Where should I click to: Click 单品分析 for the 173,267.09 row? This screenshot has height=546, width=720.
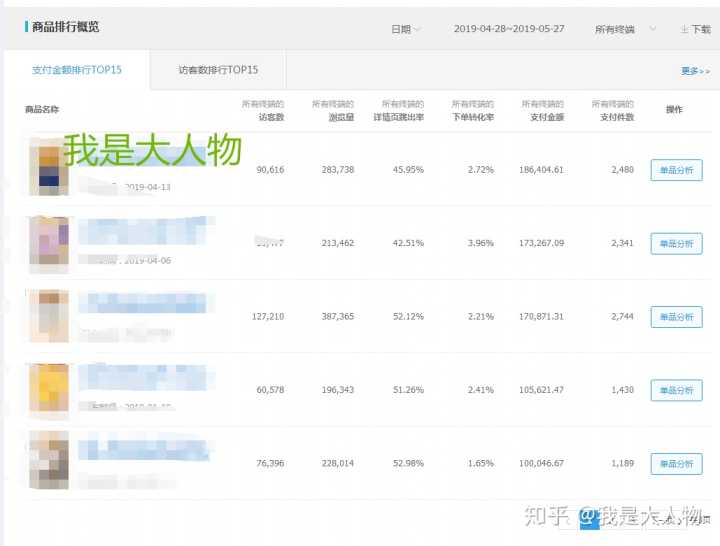tap(676, 243)
